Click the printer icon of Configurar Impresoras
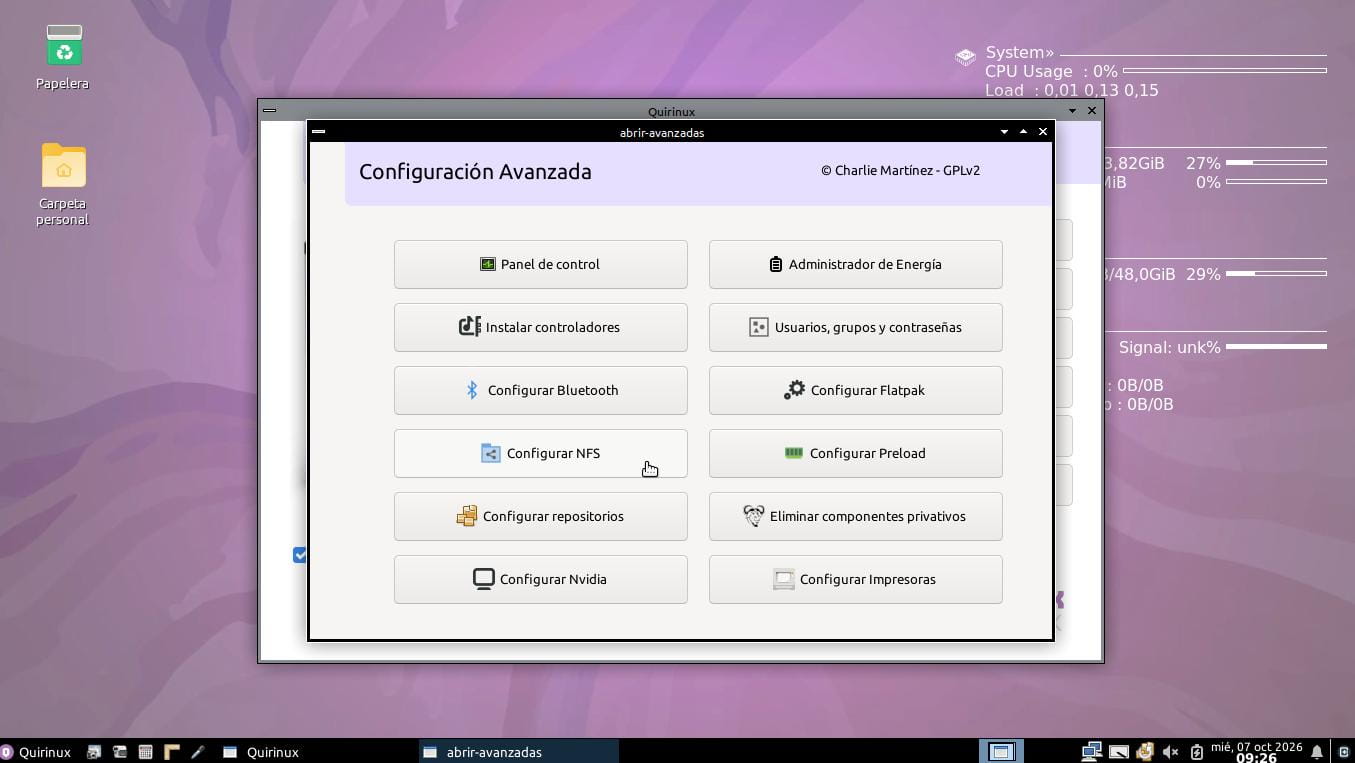1355x763 pixels. (x=783, y=579)
